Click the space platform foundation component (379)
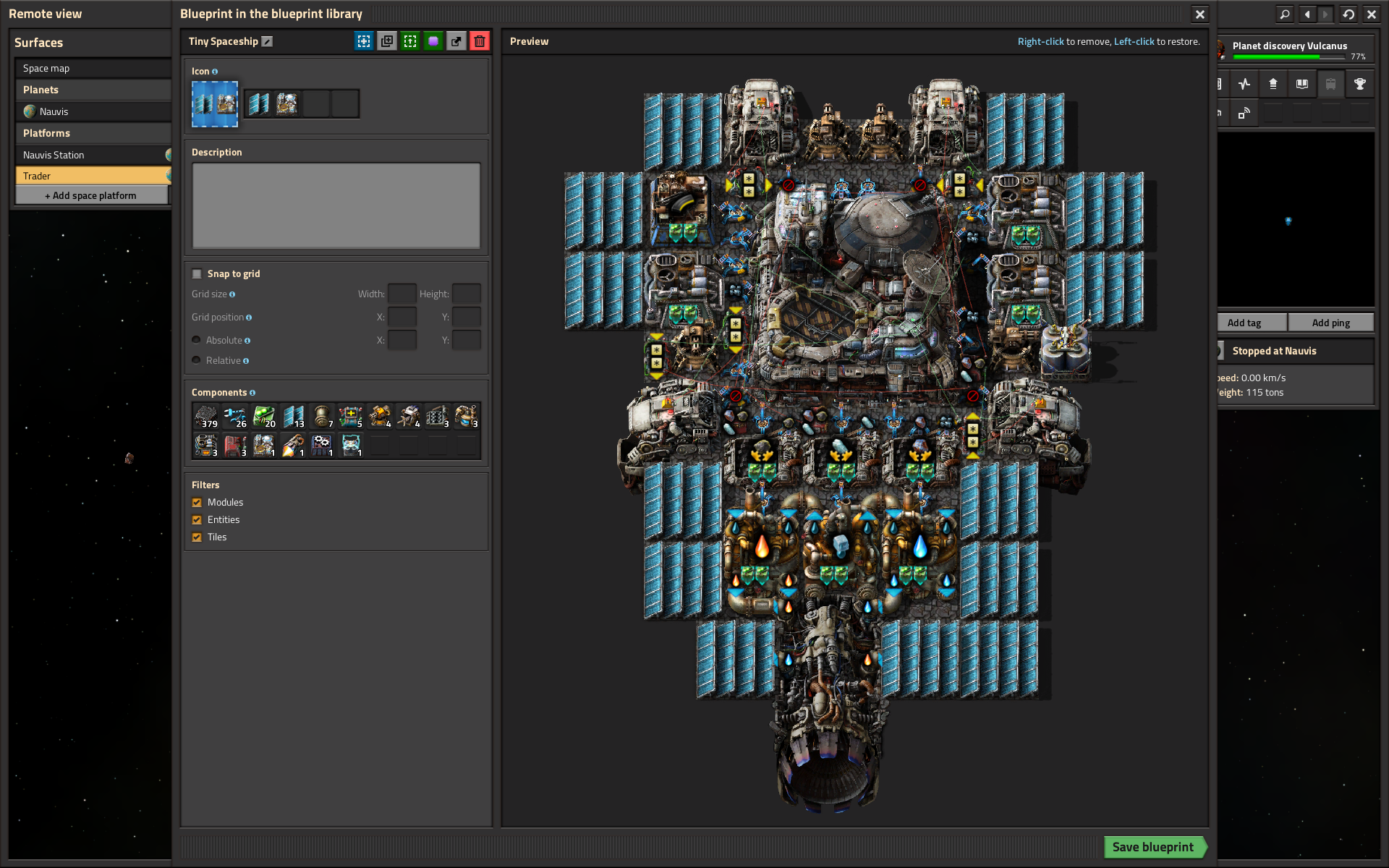 coord(206,417)
